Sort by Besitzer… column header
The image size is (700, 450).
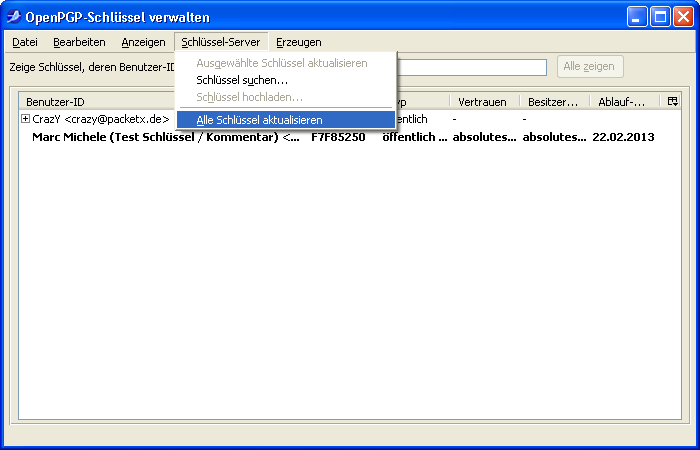pos(555,102)
